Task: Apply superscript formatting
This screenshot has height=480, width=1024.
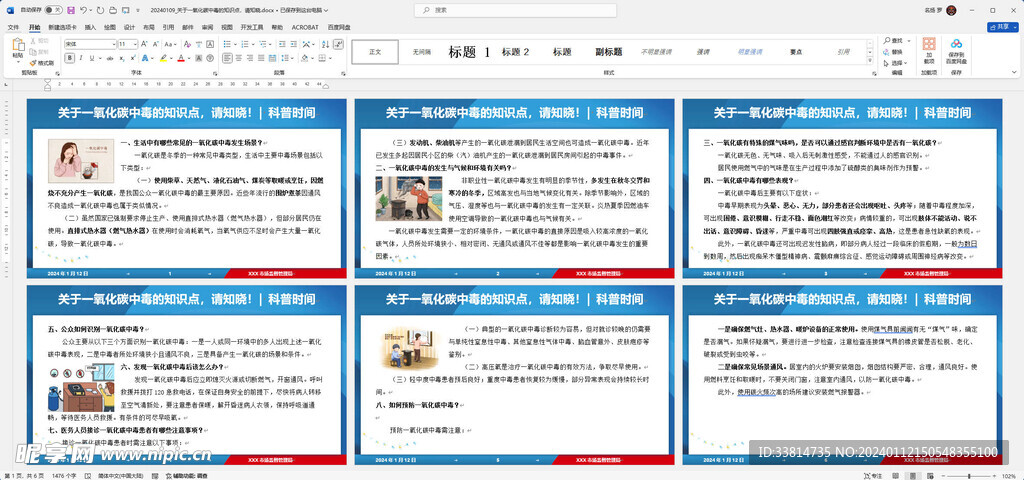Action: click(133, 58)
